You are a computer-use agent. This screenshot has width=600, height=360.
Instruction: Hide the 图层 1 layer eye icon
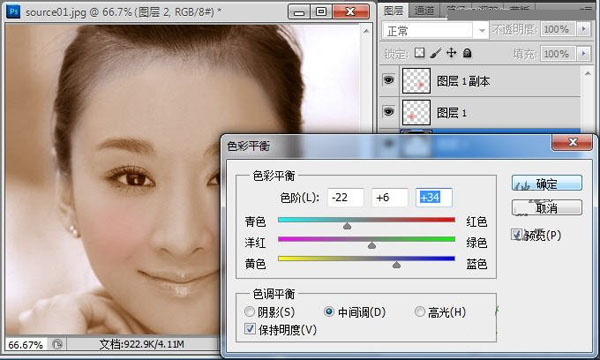[x=389, y=111]
